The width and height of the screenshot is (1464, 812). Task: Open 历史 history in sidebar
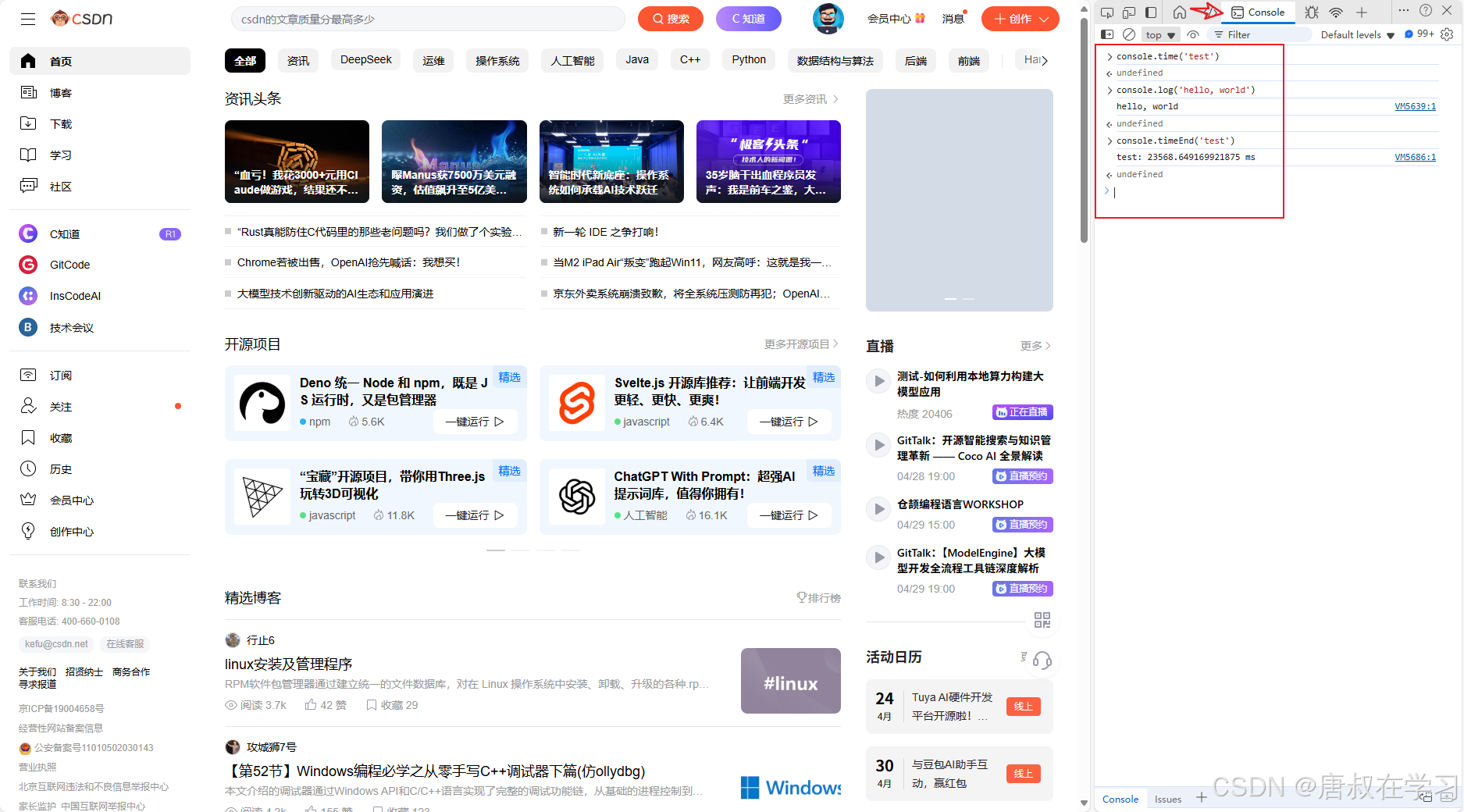[x=99, y=469]
